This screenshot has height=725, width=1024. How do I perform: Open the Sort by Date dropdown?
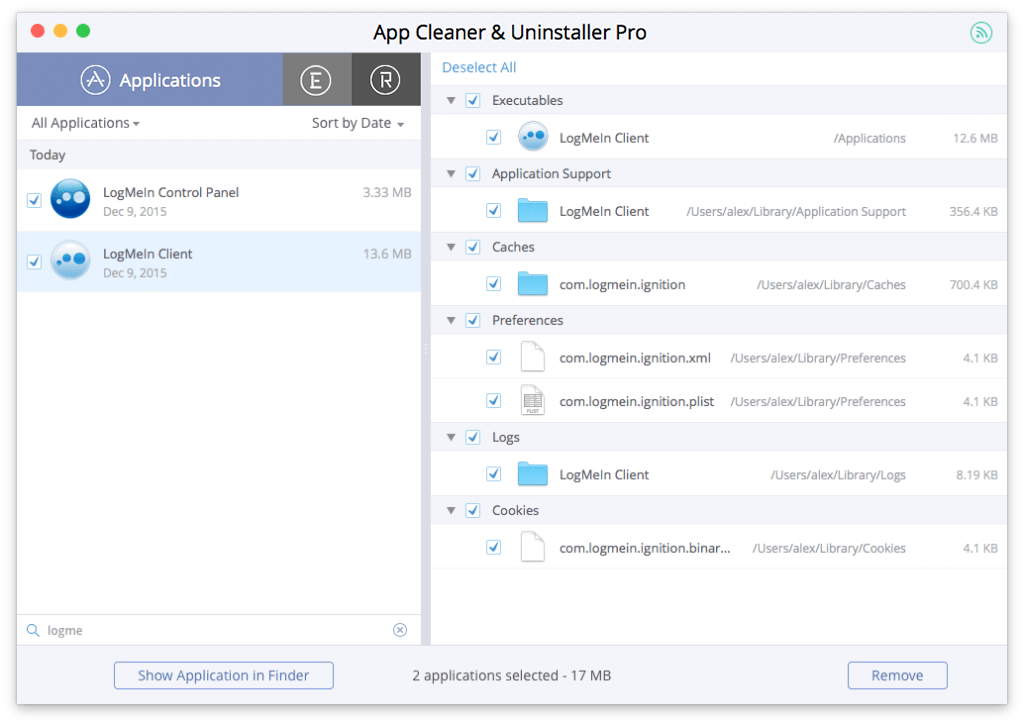click(x=358, y=123)
